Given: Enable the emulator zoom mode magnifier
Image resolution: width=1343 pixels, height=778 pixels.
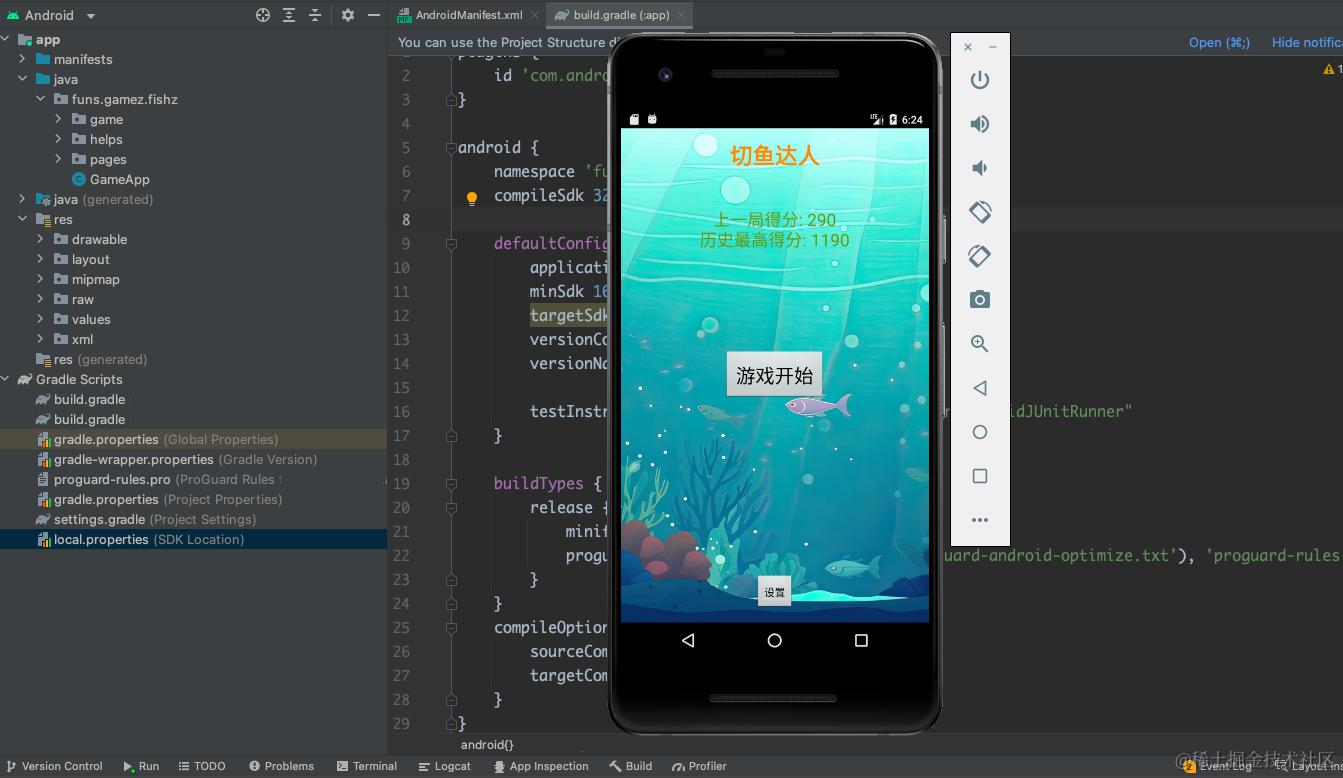Looking at the screenshot, I should [x=979, y=343].
